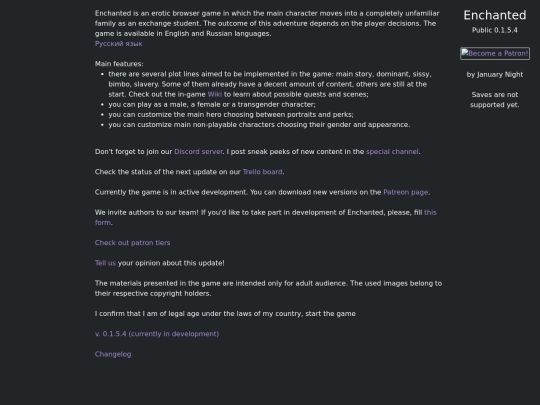Click the legal age confirmation text
Viewport: 540px width, 405px height.
pyautogui.click(x=225, y=314)
